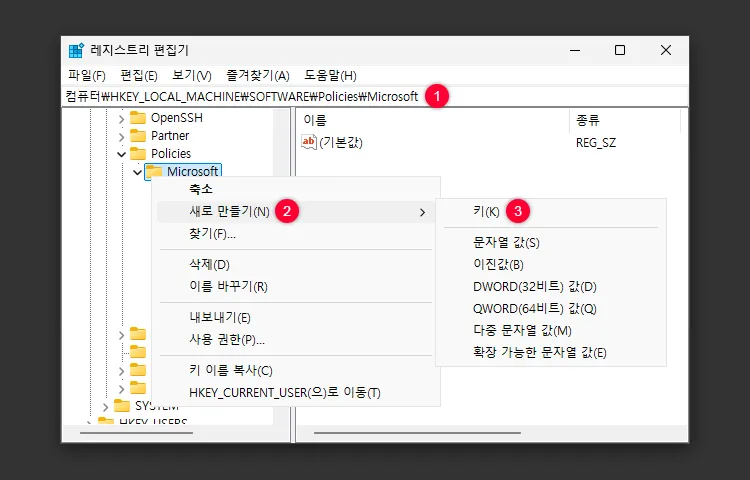Image resolution: width=750 pixels, height=480 pixels.
Task: Select DWORD(32비트) 값(D) in submenu
Action: (551, 287)
